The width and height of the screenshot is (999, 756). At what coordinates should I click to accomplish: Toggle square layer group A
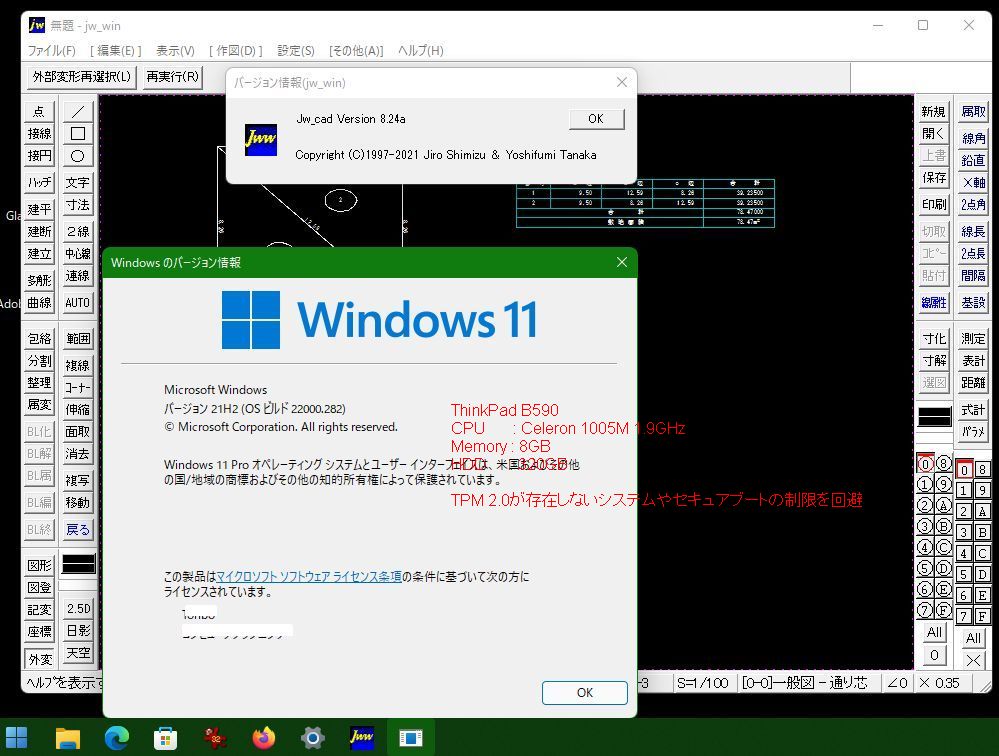pos(982,511)
